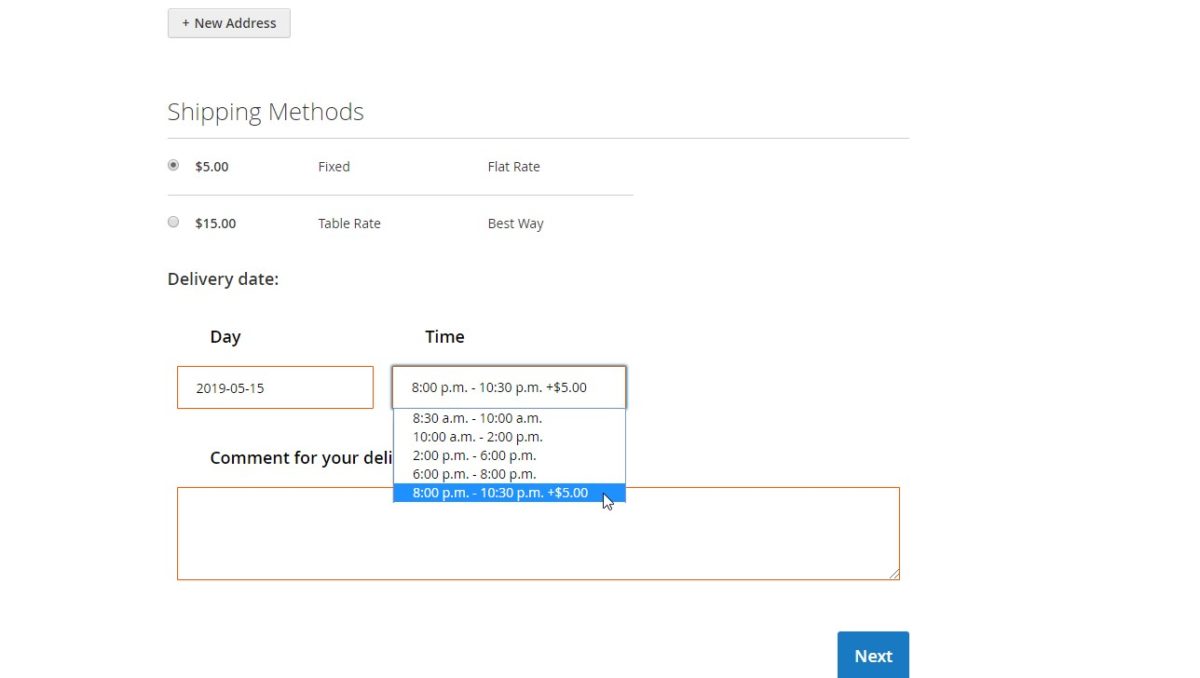The width and height of the screenshot is (1200, 678).
Task: Click the Time column header
Action: [x=444, y=336]
